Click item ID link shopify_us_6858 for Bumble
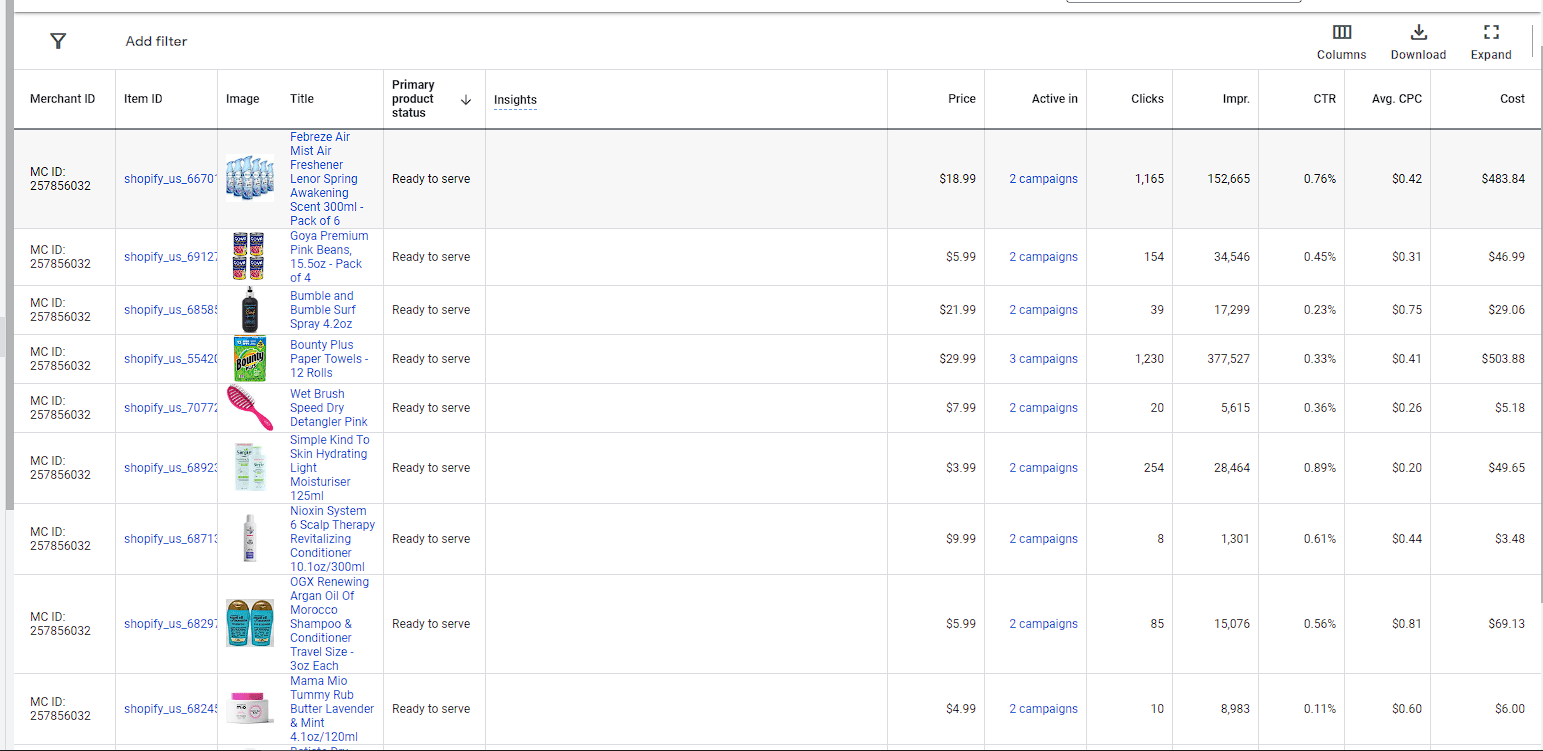The height and width of the screenshot is (751, 1543). coord(170,310)
